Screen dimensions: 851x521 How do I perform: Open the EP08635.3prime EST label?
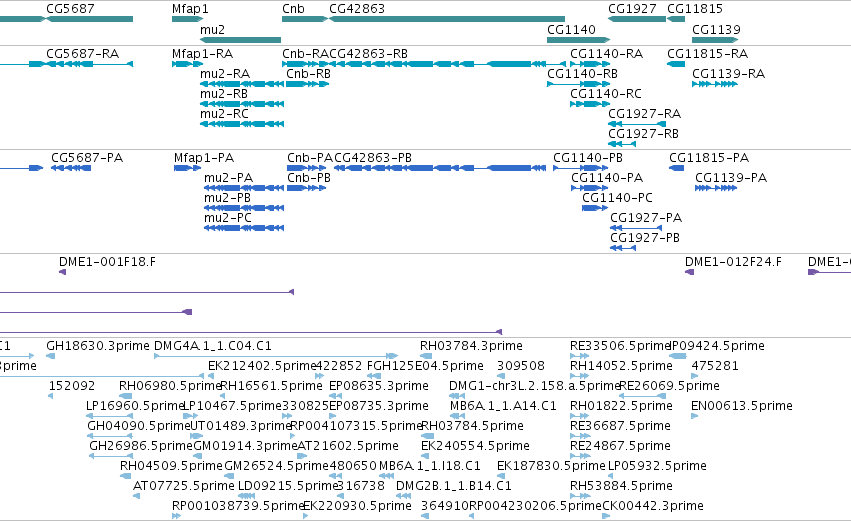(379, 386)
